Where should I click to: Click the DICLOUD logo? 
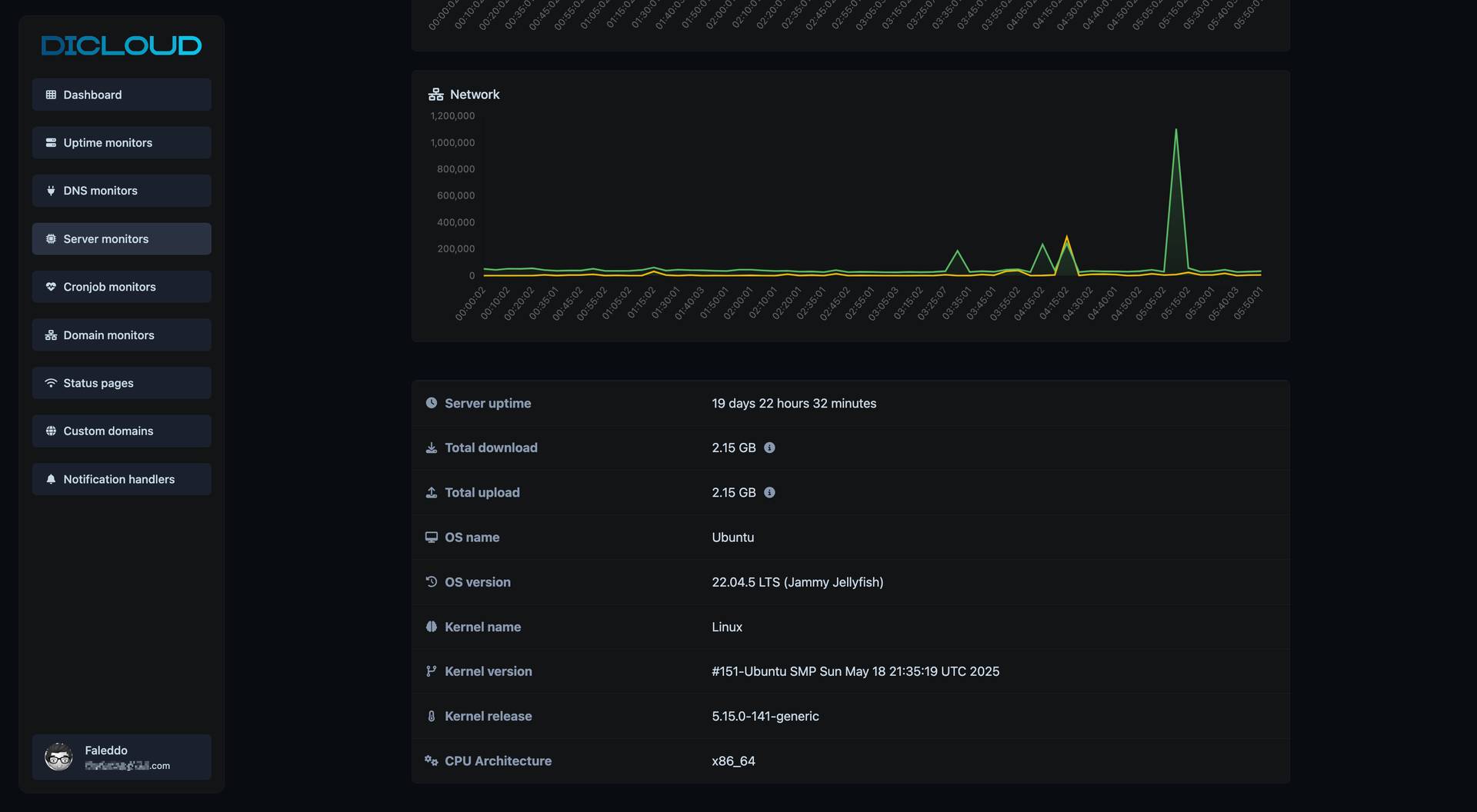pyautogui.click(x=121, y=45)
